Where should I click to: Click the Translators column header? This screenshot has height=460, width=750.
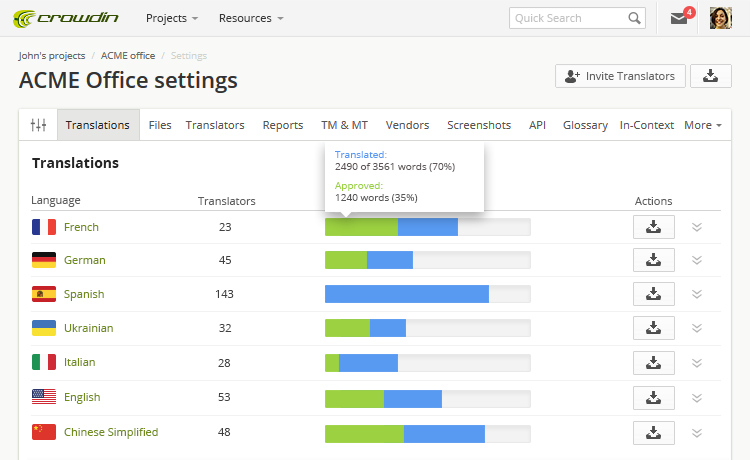(227, 201)
